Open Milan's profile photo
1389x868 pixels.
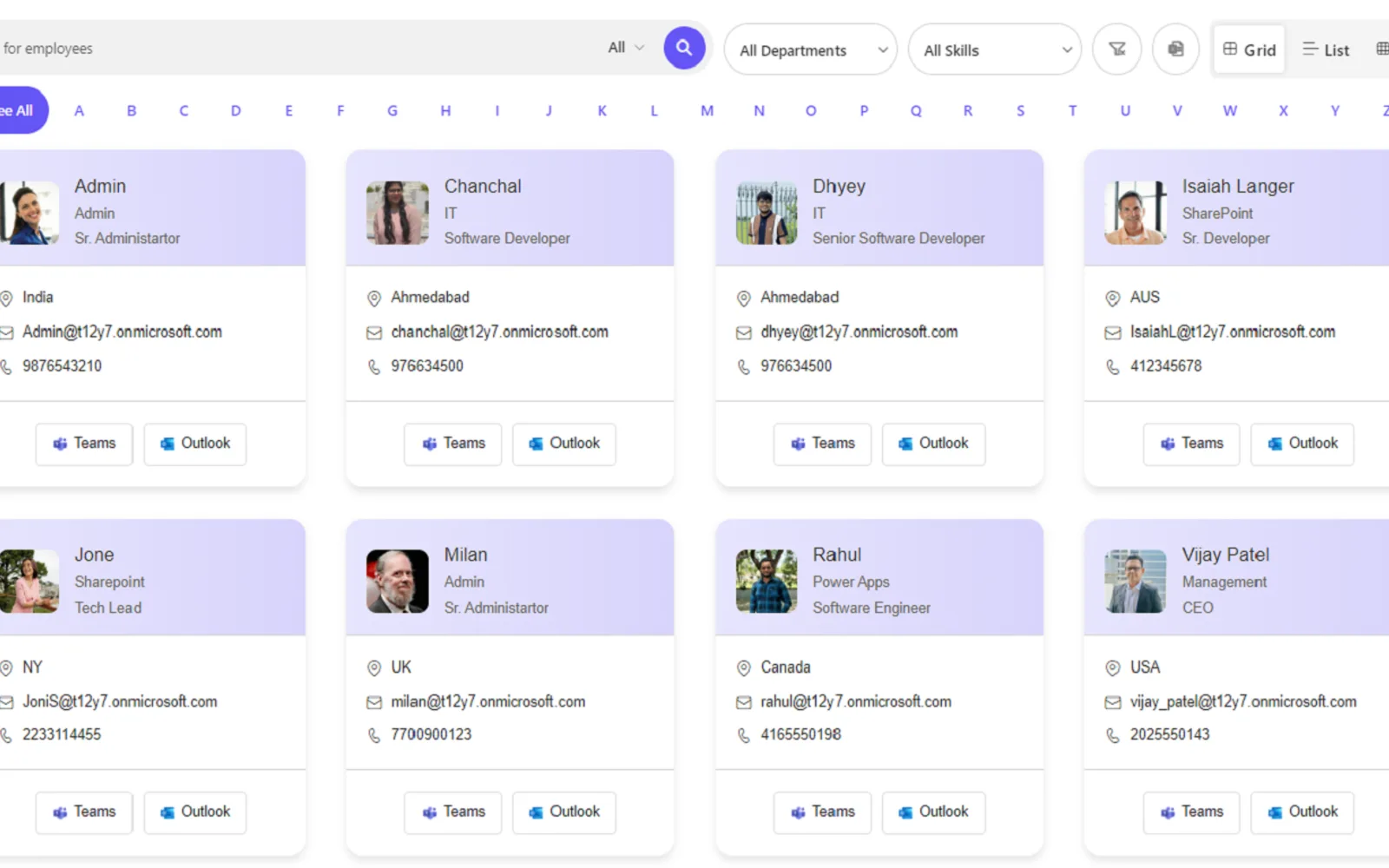[398, 582]
